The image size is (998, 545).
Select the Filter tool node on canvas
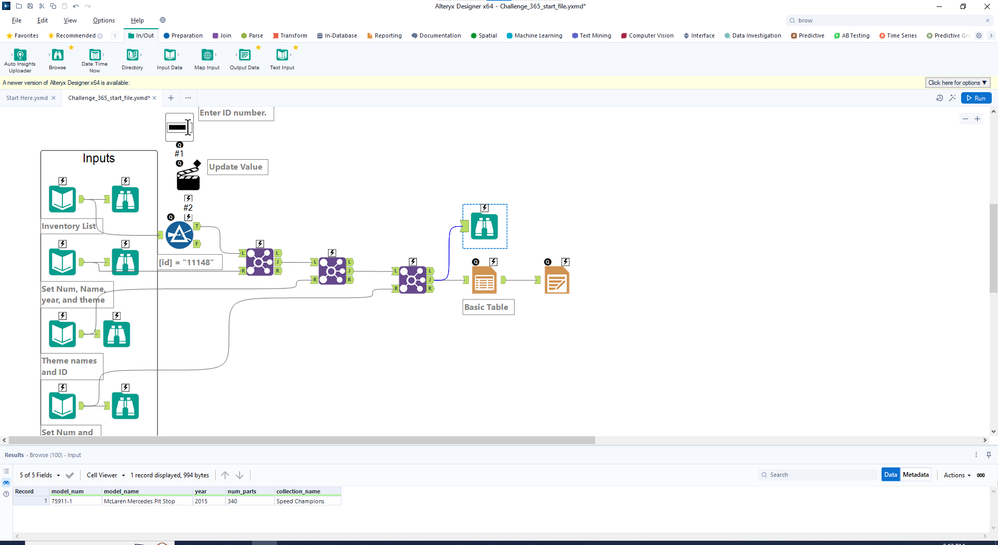point(179,235)
